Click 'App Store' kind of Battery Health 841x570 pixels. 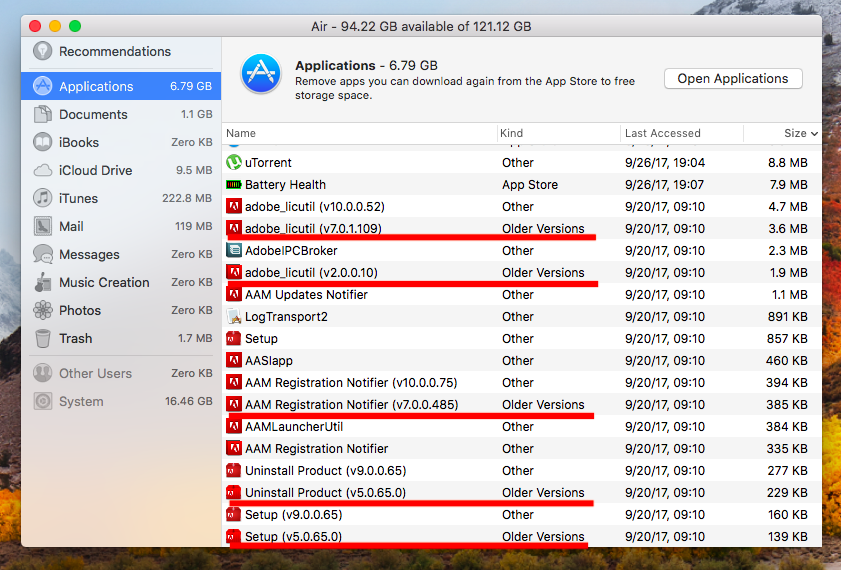coord(530,184)
